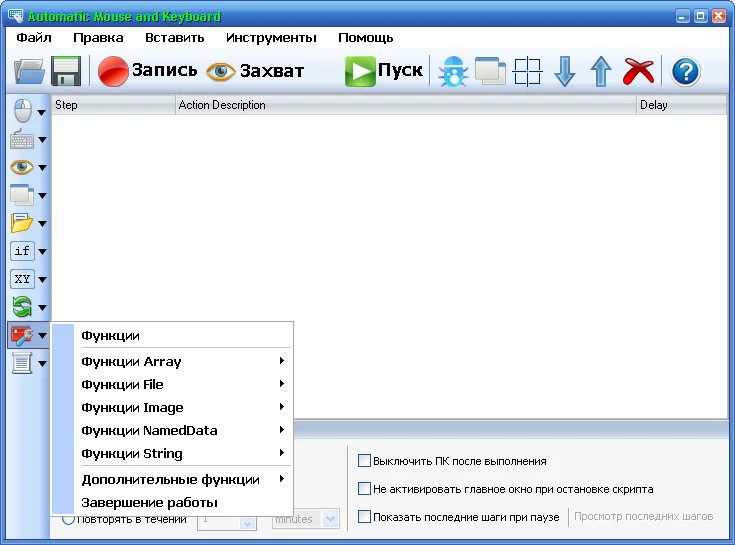Expand the yellow folder dropdown arrow

(42, 224)
